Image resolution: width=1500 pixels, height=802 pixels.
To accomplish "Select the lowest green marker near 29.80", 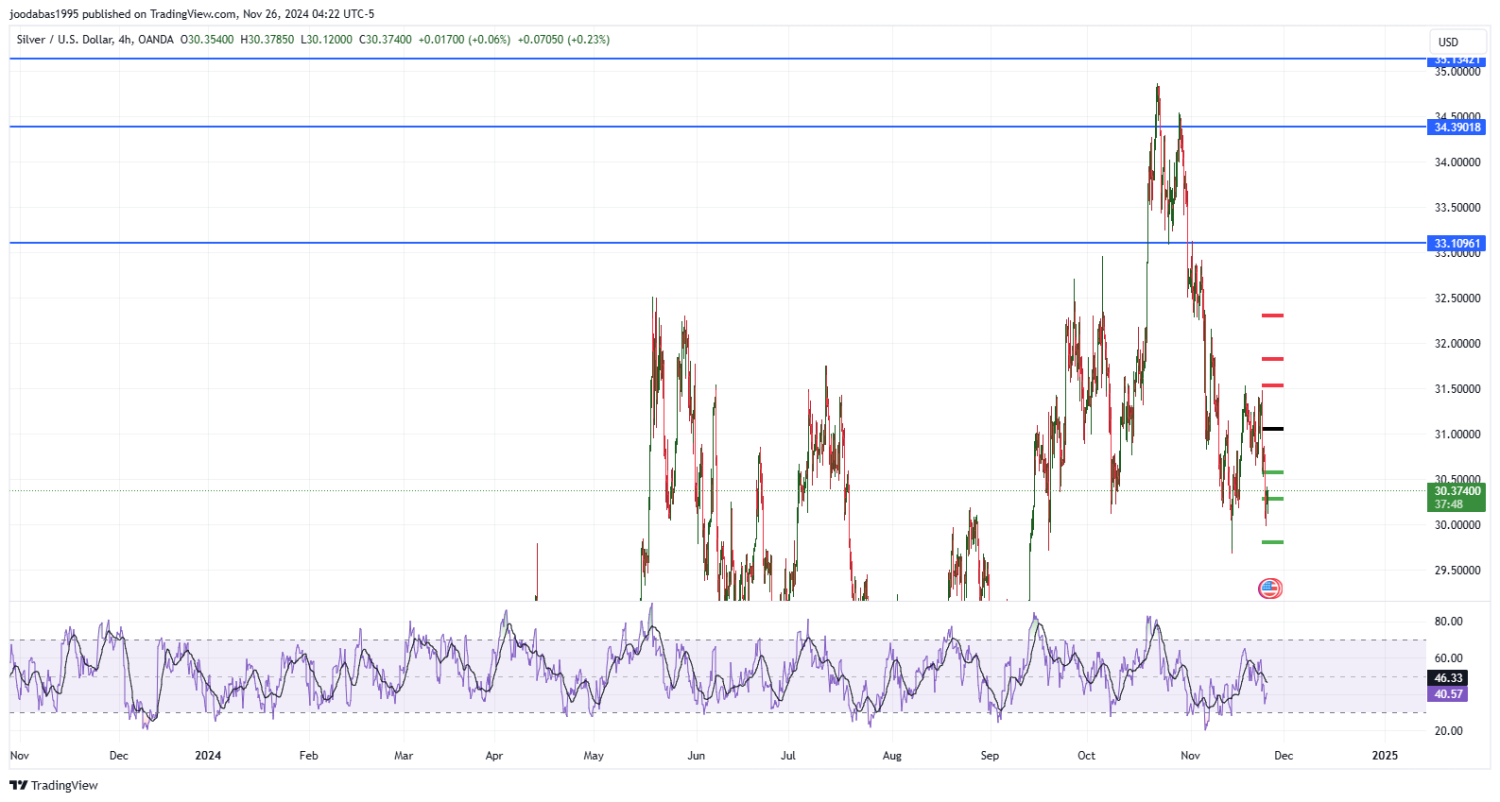I will tap(1272, 542).
